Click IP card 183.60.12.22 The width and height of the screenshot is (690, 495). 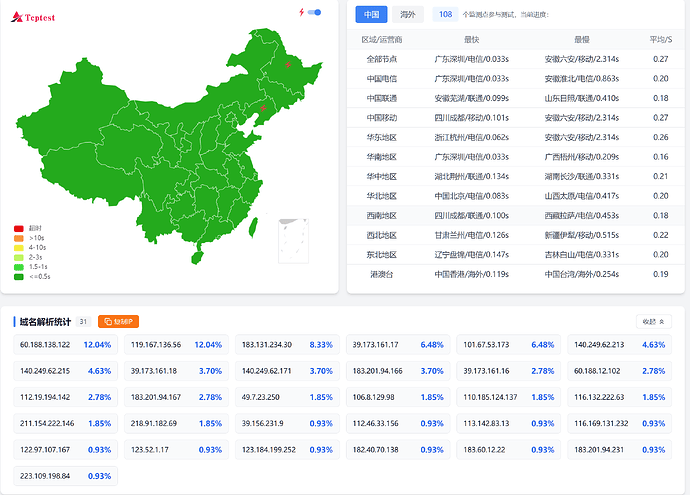pos(509,450)
